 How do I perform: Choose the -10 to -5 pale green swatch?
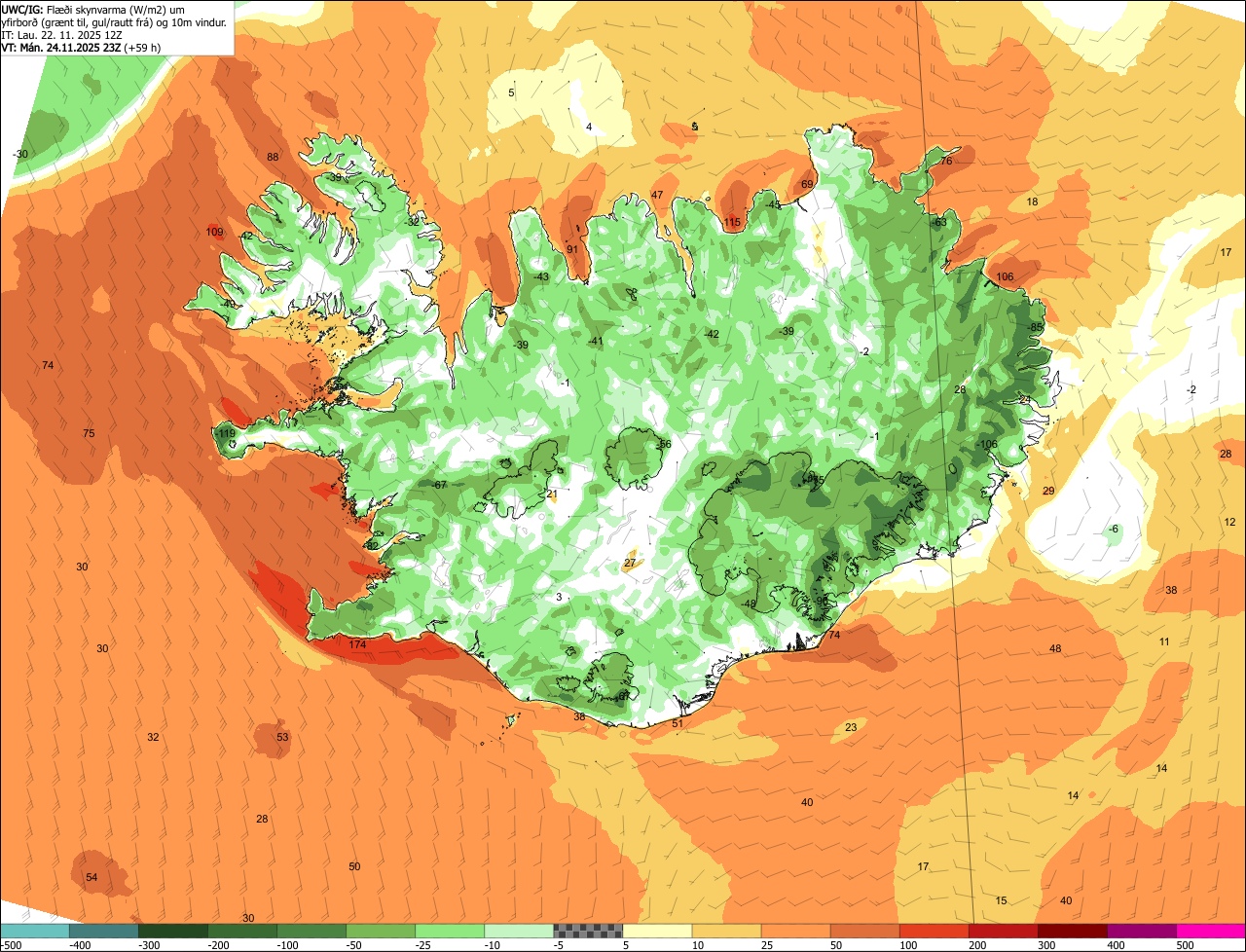pyautogui.click(x=519, y=931)
